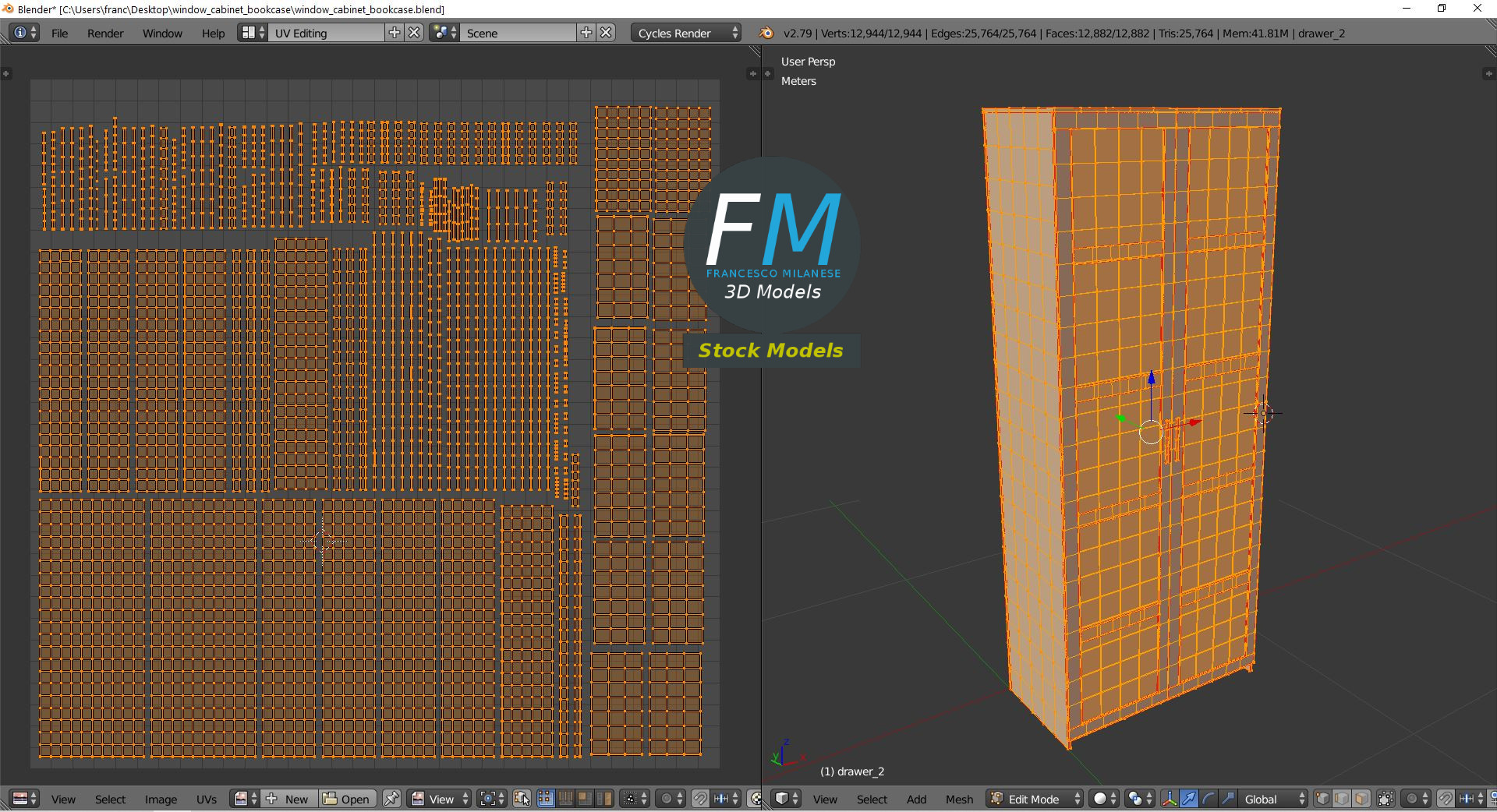
Task: Add a new scene
Action: click(x=586, y=33)
